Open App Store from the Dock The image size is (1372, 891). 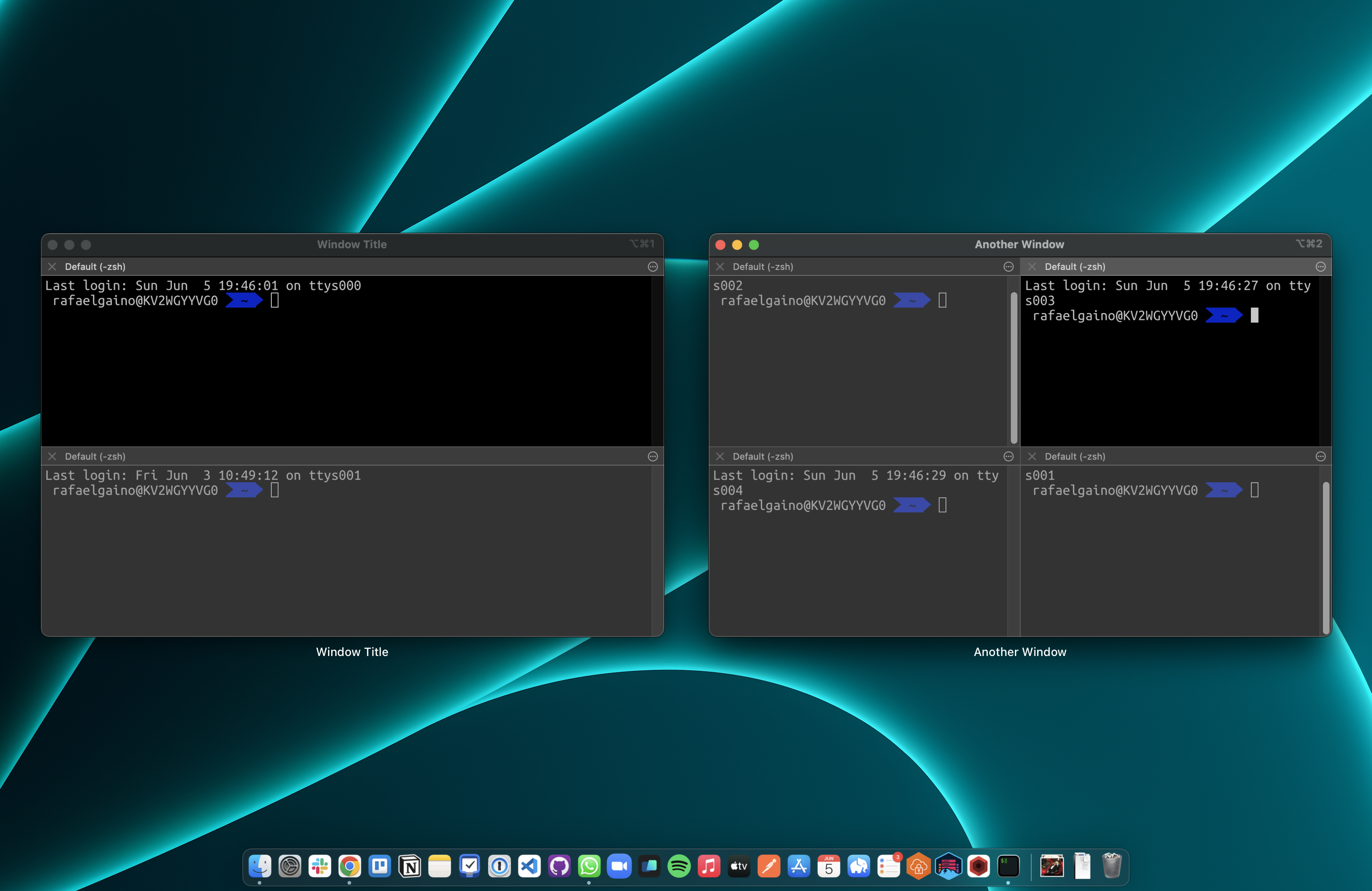pos(799,866)
